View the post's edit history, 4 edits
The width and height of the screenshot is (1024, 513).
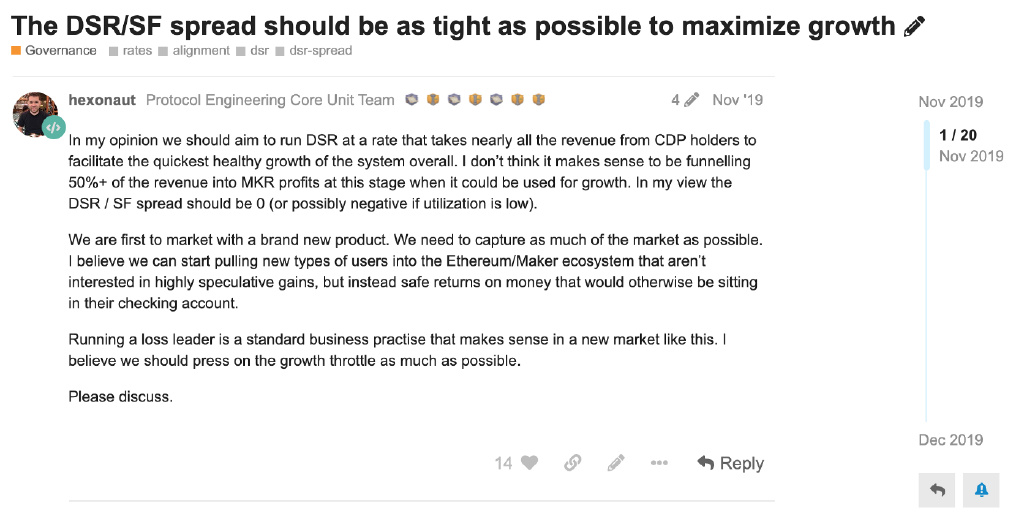pyautogui.click(x=685, y=100)
